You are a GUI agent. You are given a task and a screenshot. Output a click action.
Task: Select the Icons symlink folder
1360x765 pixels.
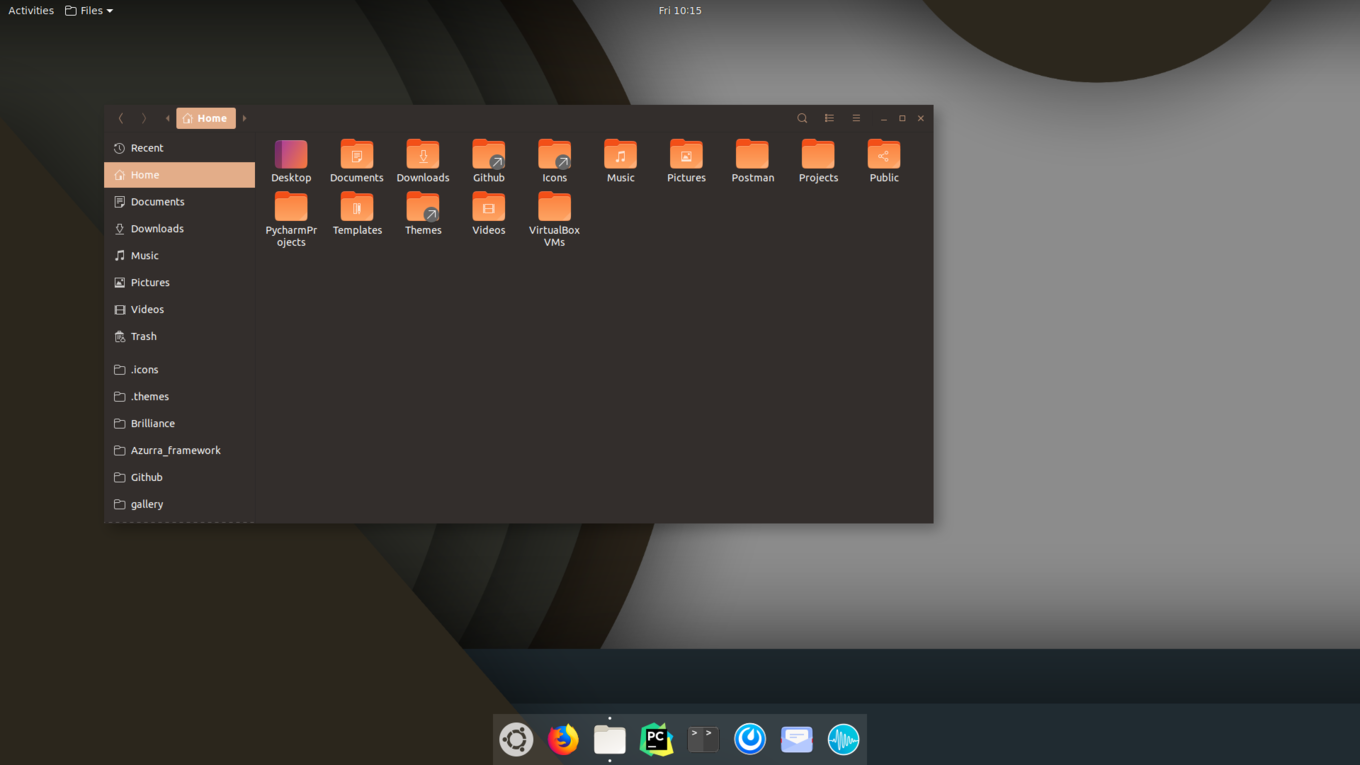[x=555, y=155]
